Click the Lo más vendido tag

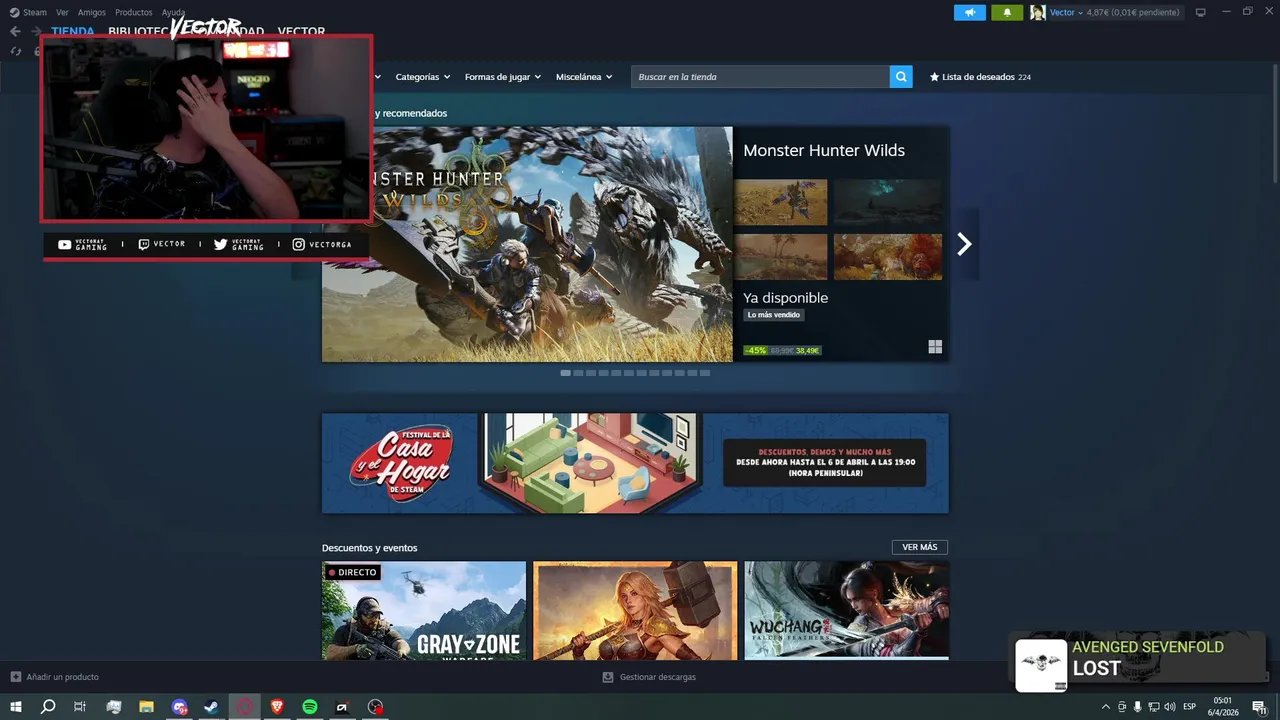(x=774, y=315)
